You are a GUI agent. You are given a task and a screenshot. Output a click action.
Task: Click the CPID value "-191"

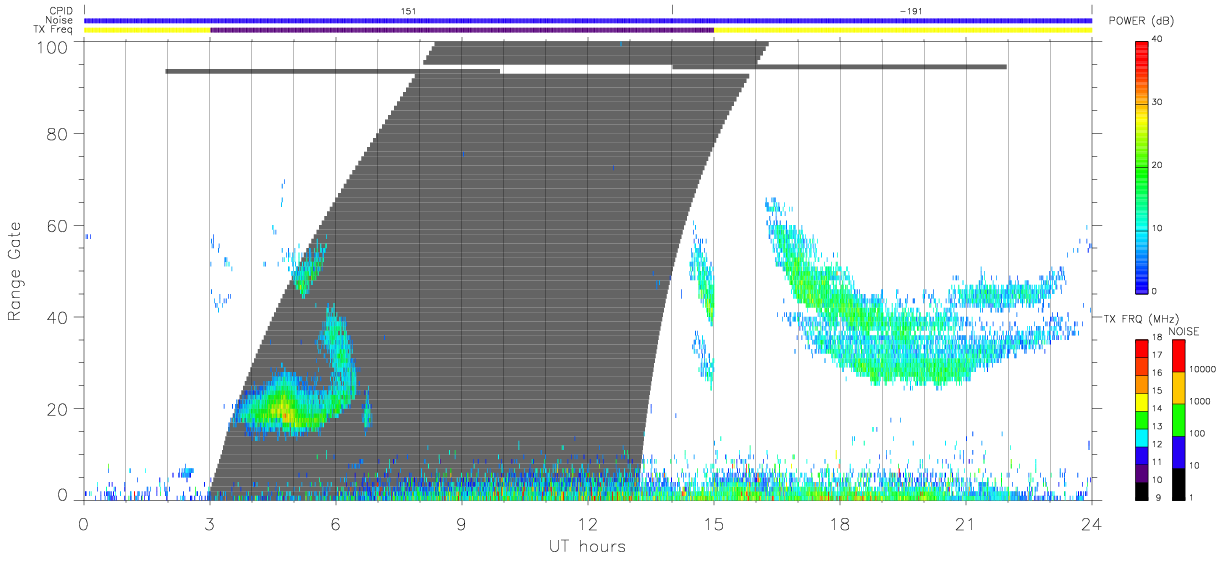coord(910,11)
